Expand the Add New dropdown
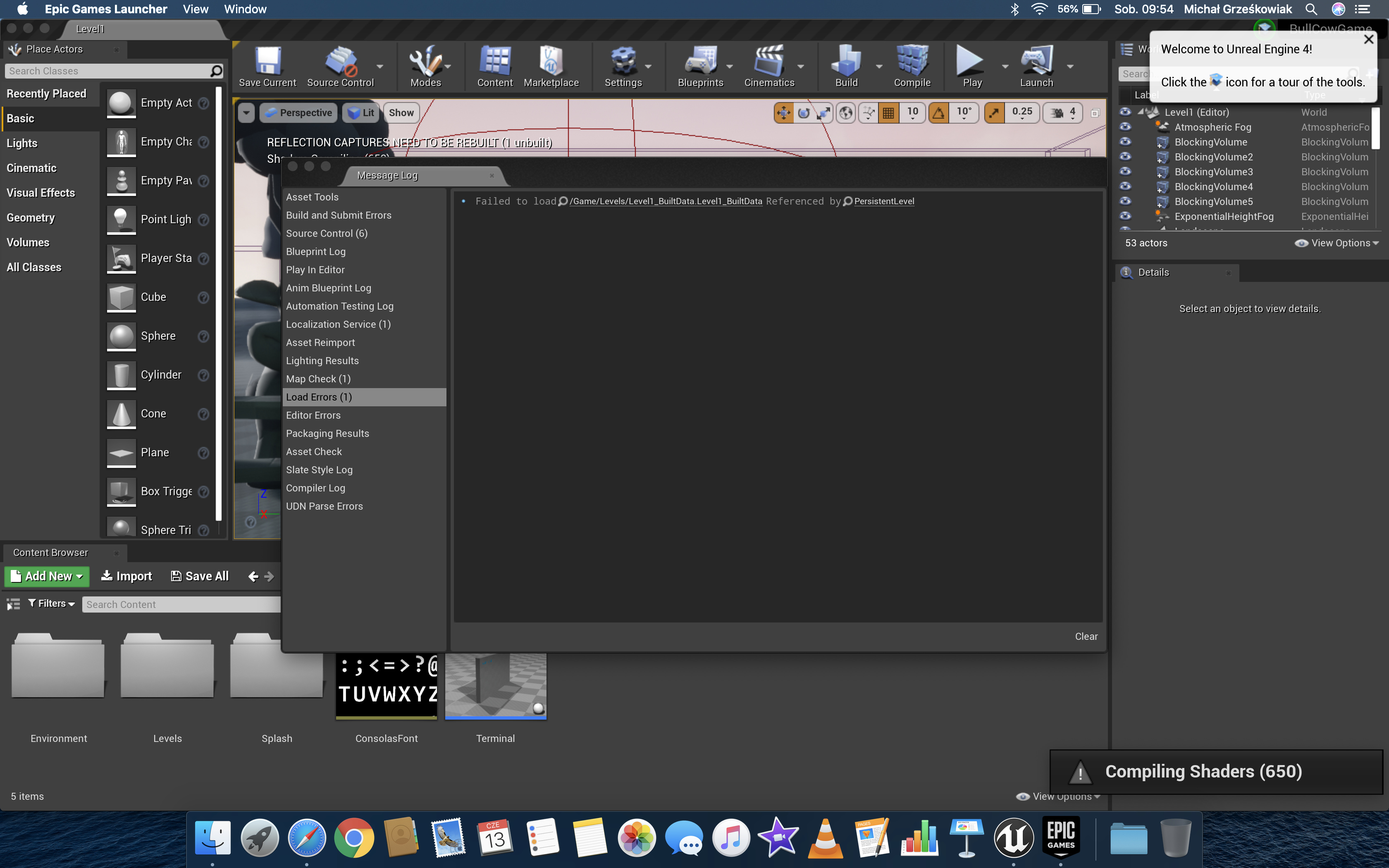Viewport: 1389px width, 868px height. [47, 576]
